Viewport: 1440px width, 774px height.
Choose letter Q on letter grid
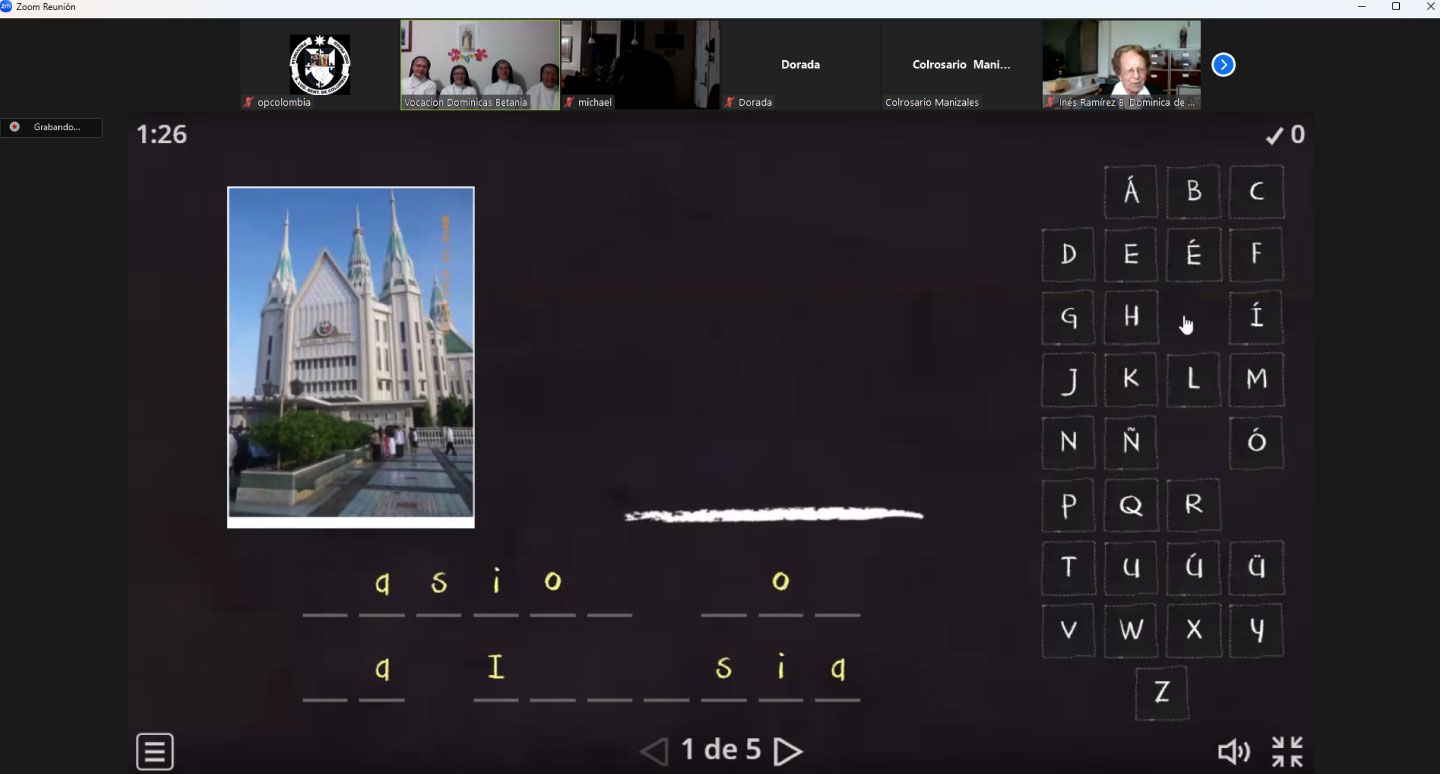[1131, 505]
